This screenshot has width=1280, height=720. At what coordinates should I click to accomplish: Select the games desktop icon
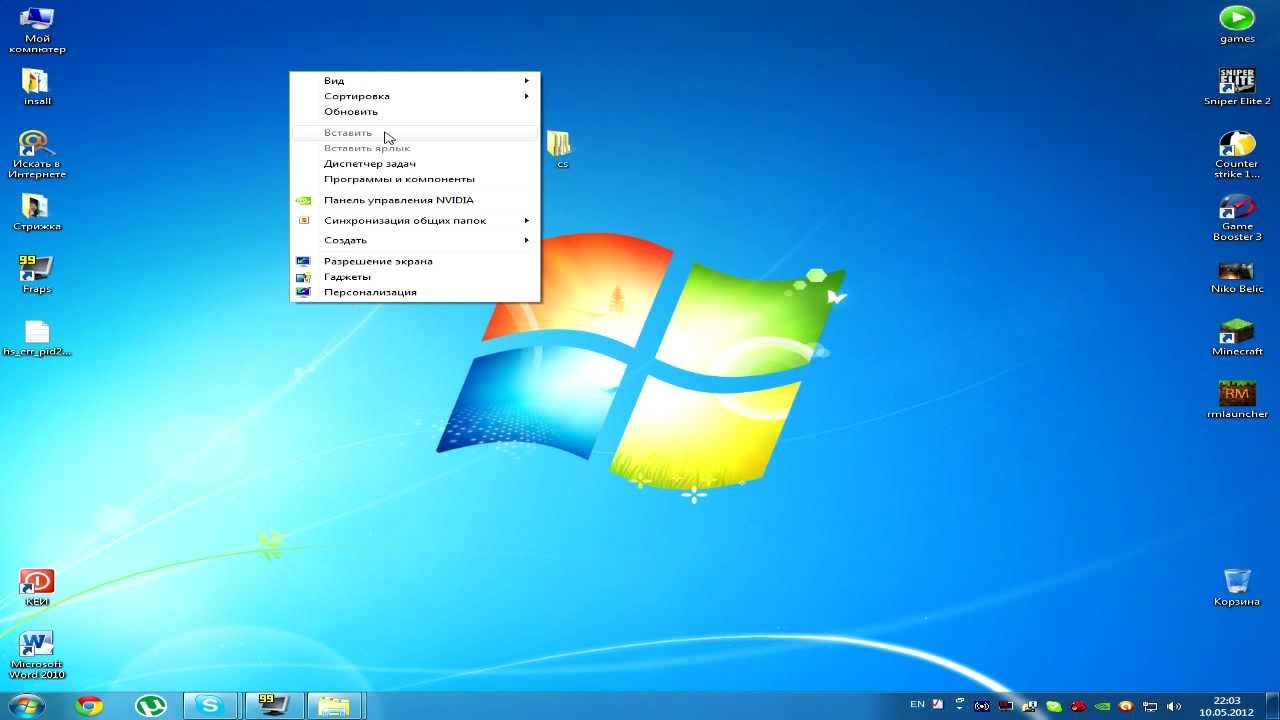click(x=1237, y=24)
